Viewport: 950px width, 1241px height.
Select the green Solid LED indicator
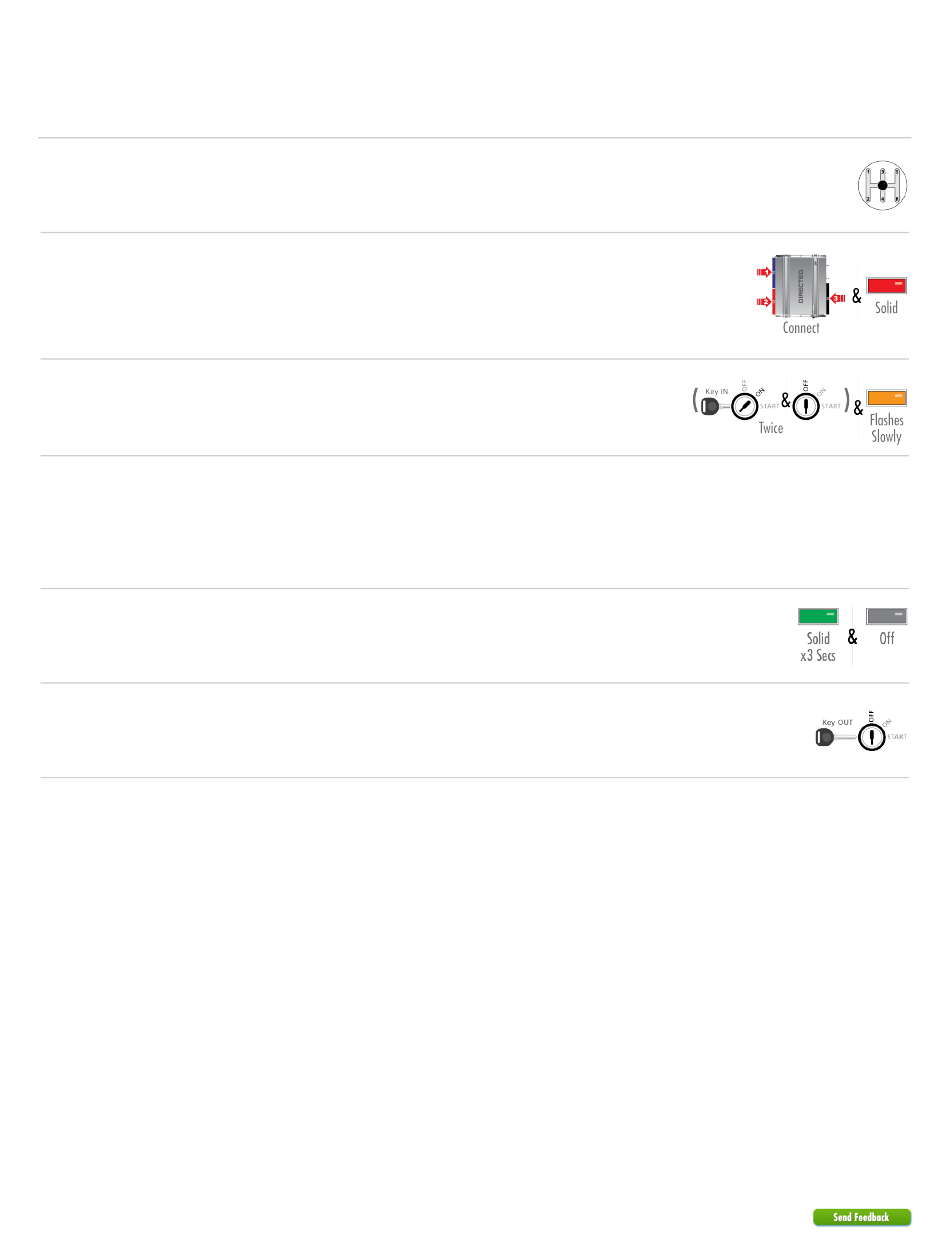coord(818,616)
